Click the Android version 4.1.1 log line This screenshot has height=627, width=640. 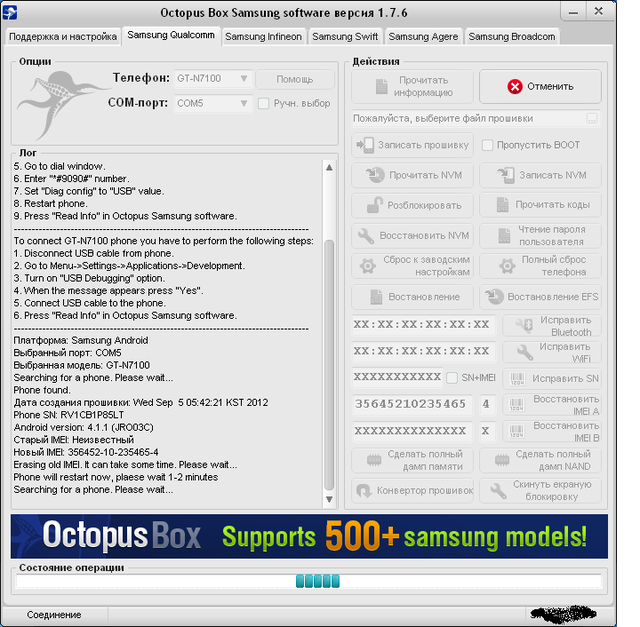[83, 427]
